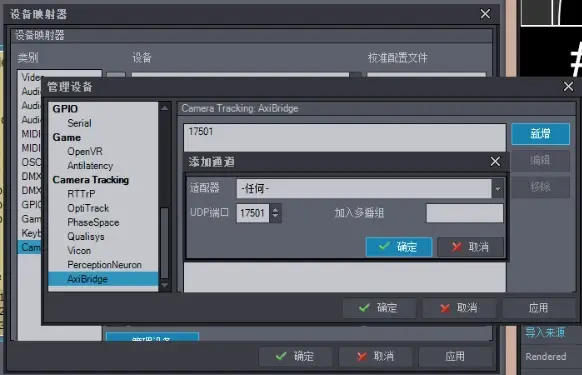Viewport: 582px width, 375px height.
Task: Select AxiBridge in device tree
Action: pyautogui.click(x=103, y=279)
